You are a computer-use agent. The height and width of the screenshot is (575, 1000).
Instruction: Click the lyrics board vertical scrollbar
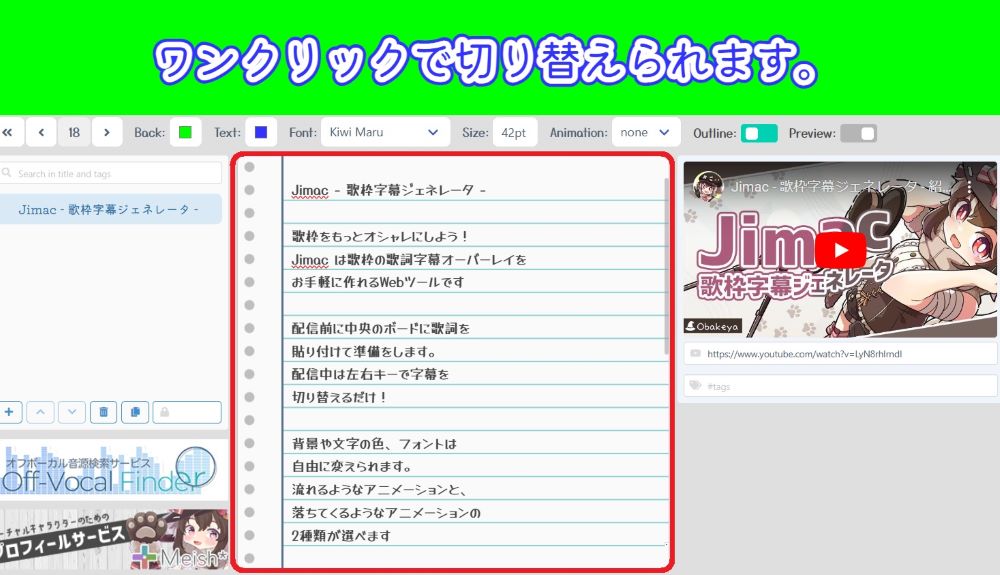click(666, 266)
